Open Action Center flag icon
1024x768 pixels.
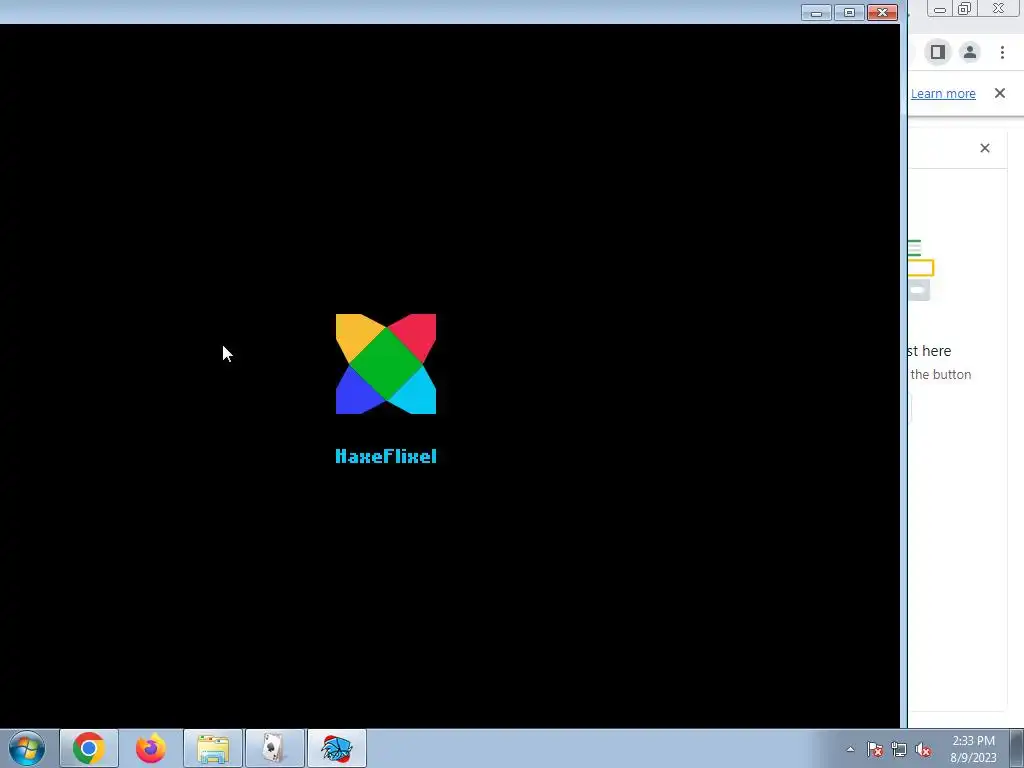pyautogui.click(x=875, y=750)
